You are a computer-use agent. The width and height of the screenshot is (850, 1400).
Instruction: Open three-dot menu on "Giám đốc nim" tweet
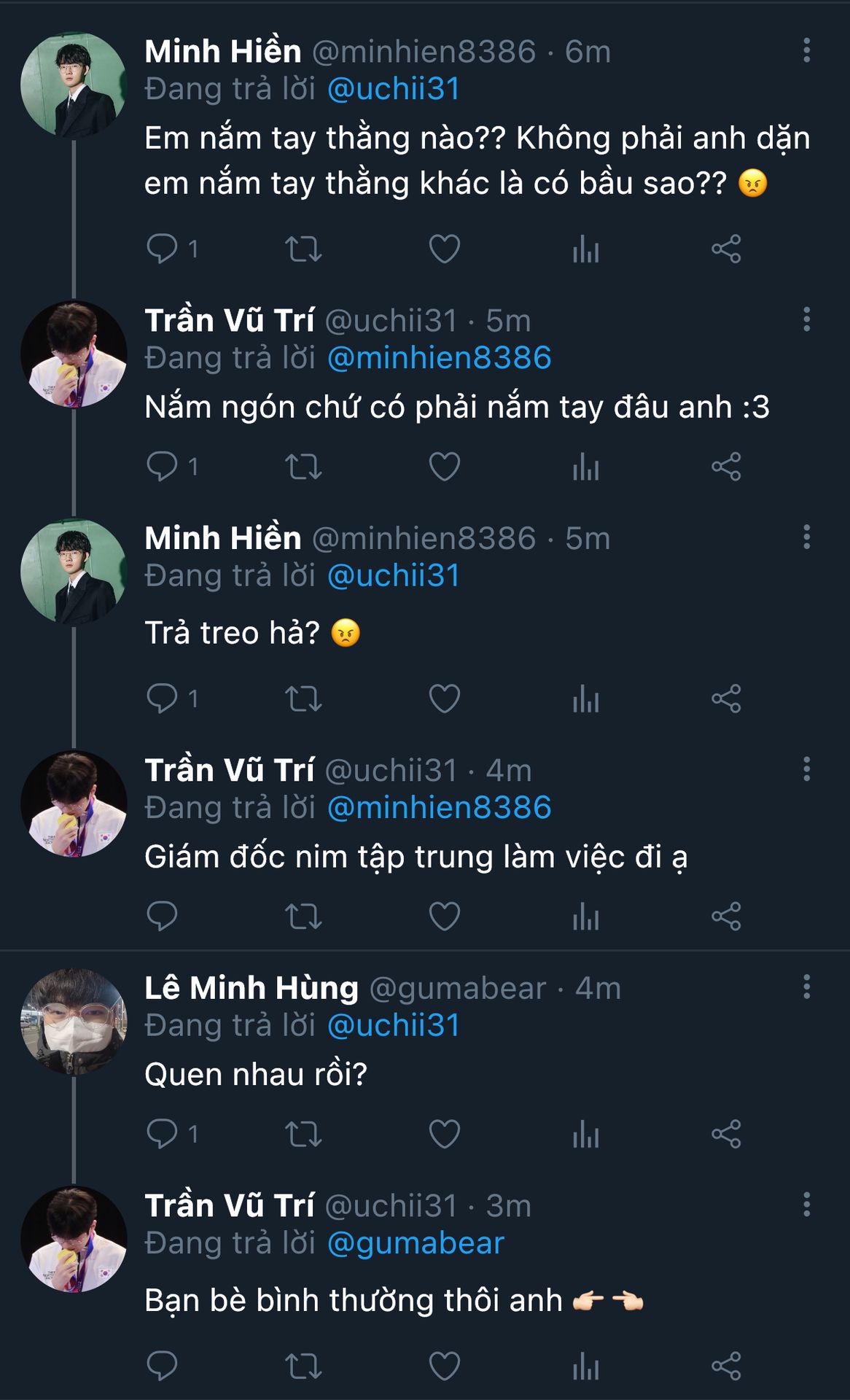click(x=806, y=769)
